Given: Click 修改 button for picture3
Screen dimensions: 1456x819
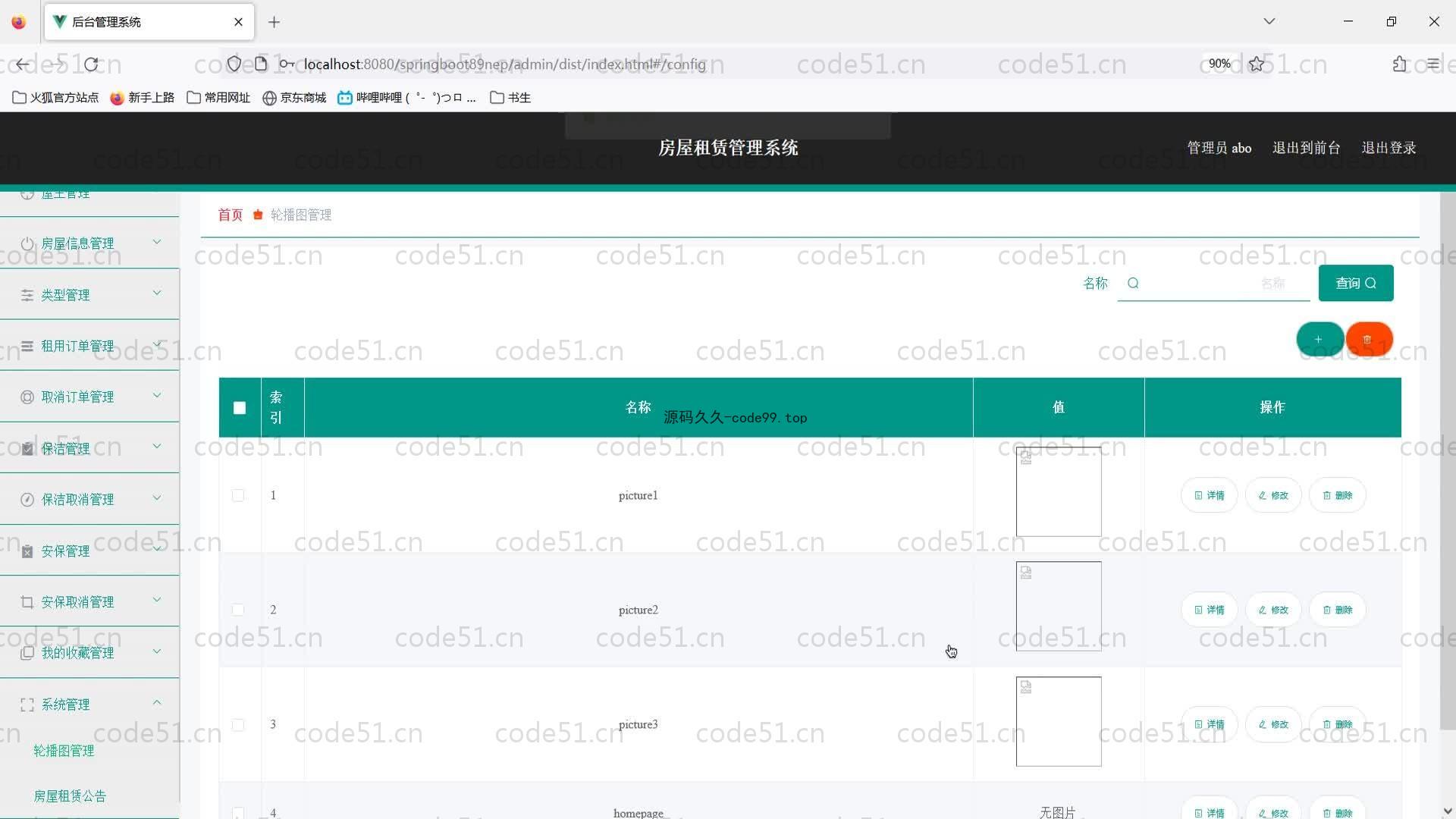Looking at the screenshot, I should click(x=1273, y=724).
